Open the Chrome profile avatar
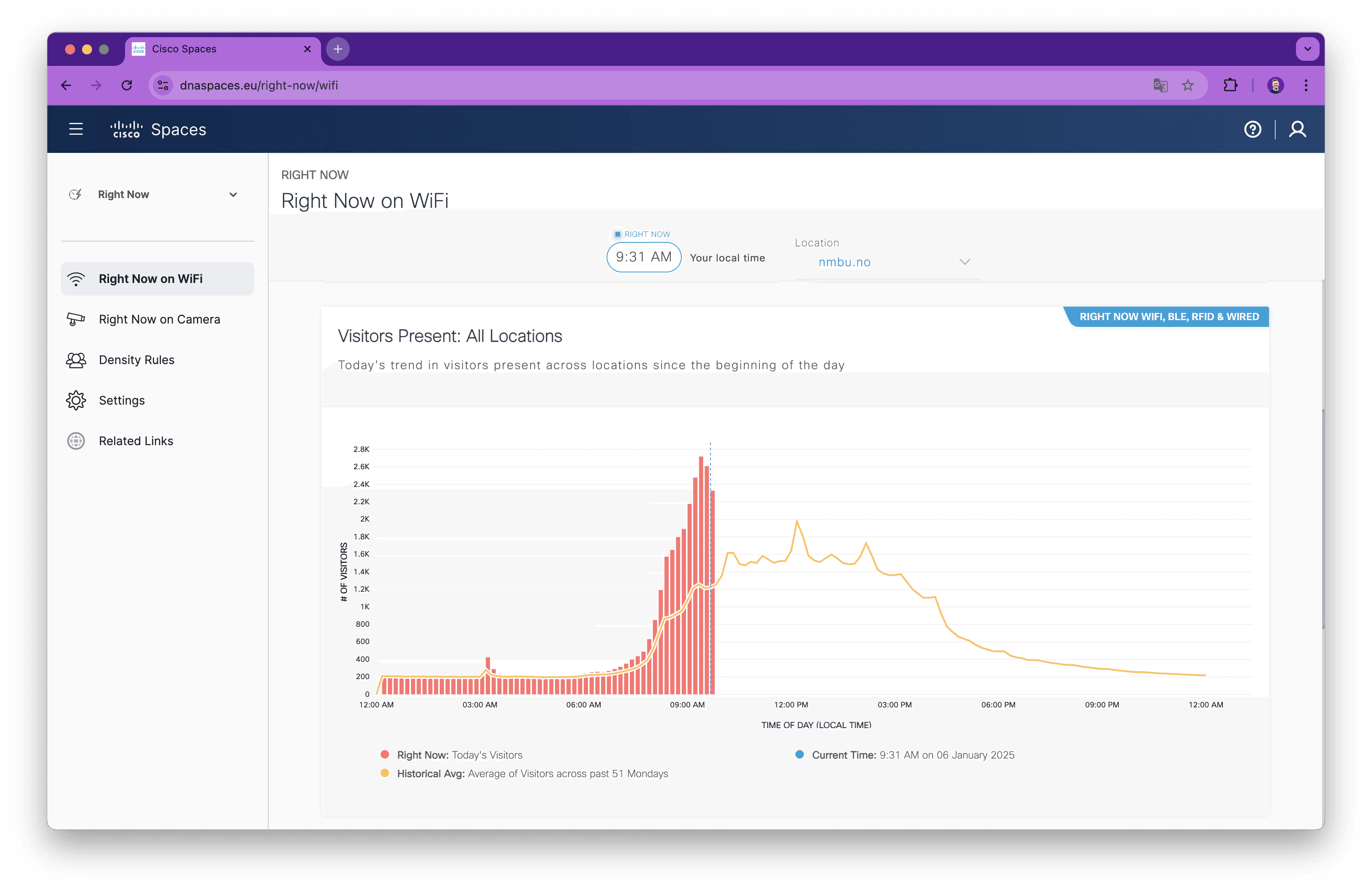Viewport: 1372px width, 892px height. tap(1275, 85)
